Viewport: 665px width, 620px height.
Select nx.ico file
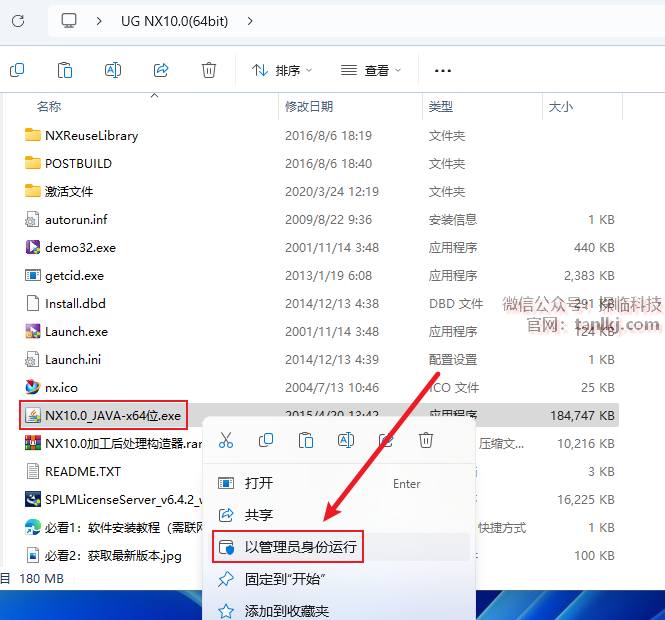tap(61, 388)
